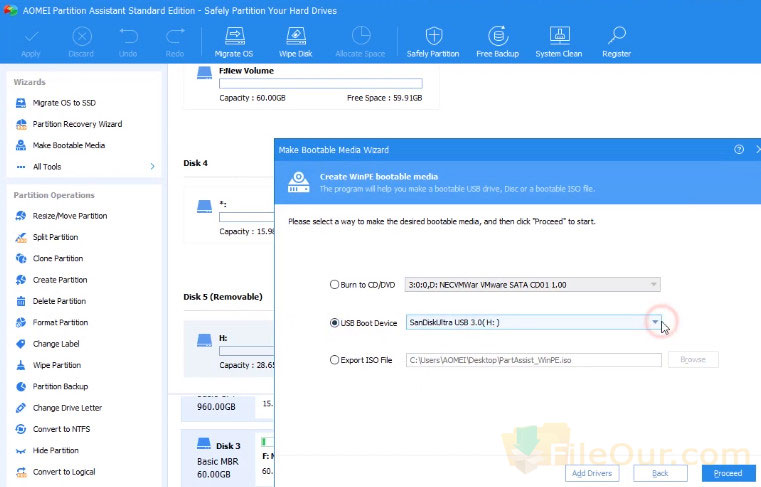Click the Apply checkmark icon
This screenshot has width=761, height=487.
click(31, 36)
